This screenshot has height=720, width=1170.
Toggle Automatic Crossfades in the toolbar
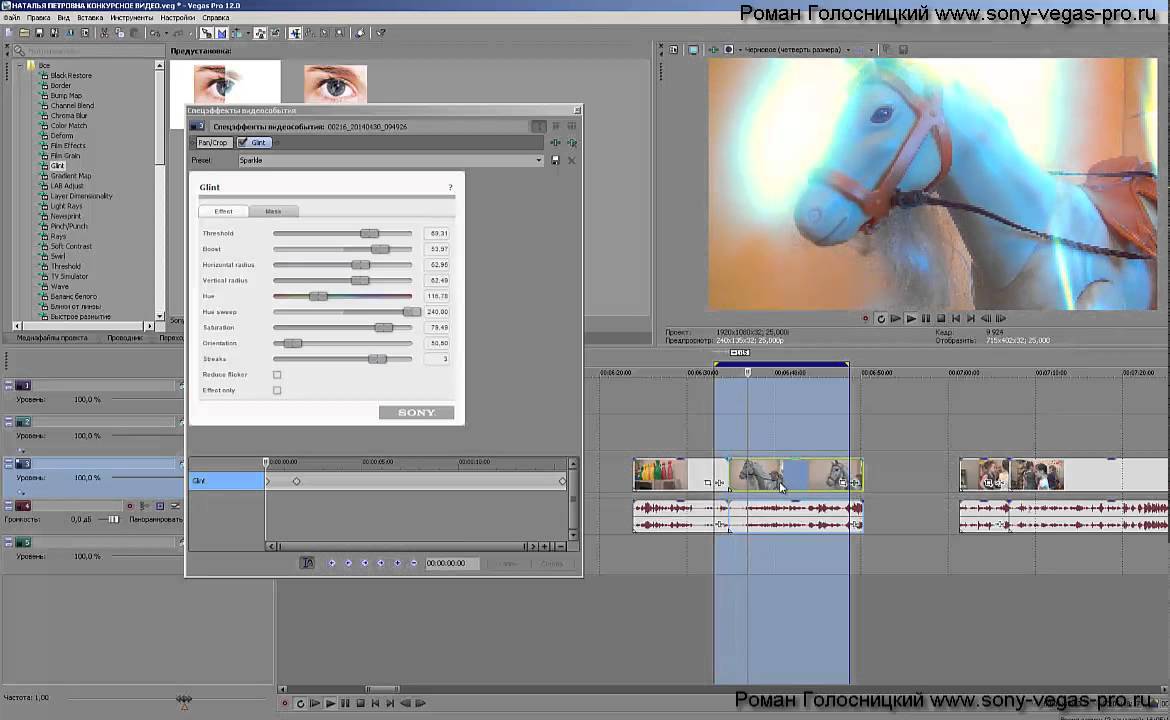coord(222,33)
